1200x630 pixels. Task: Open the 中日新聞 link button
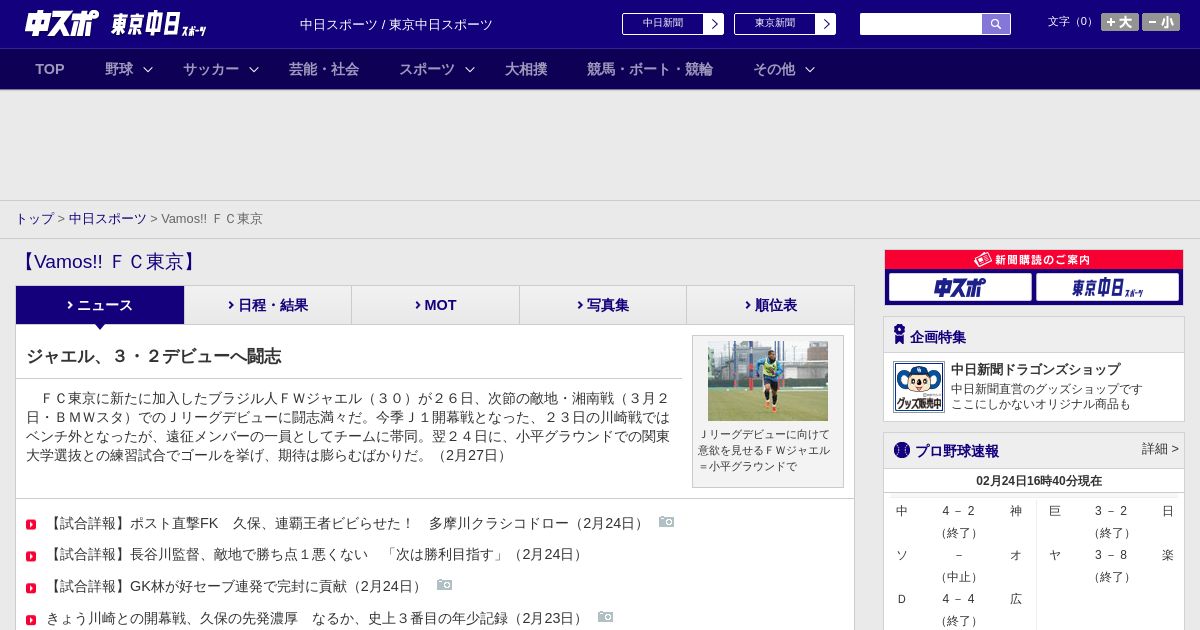(663, 24)
